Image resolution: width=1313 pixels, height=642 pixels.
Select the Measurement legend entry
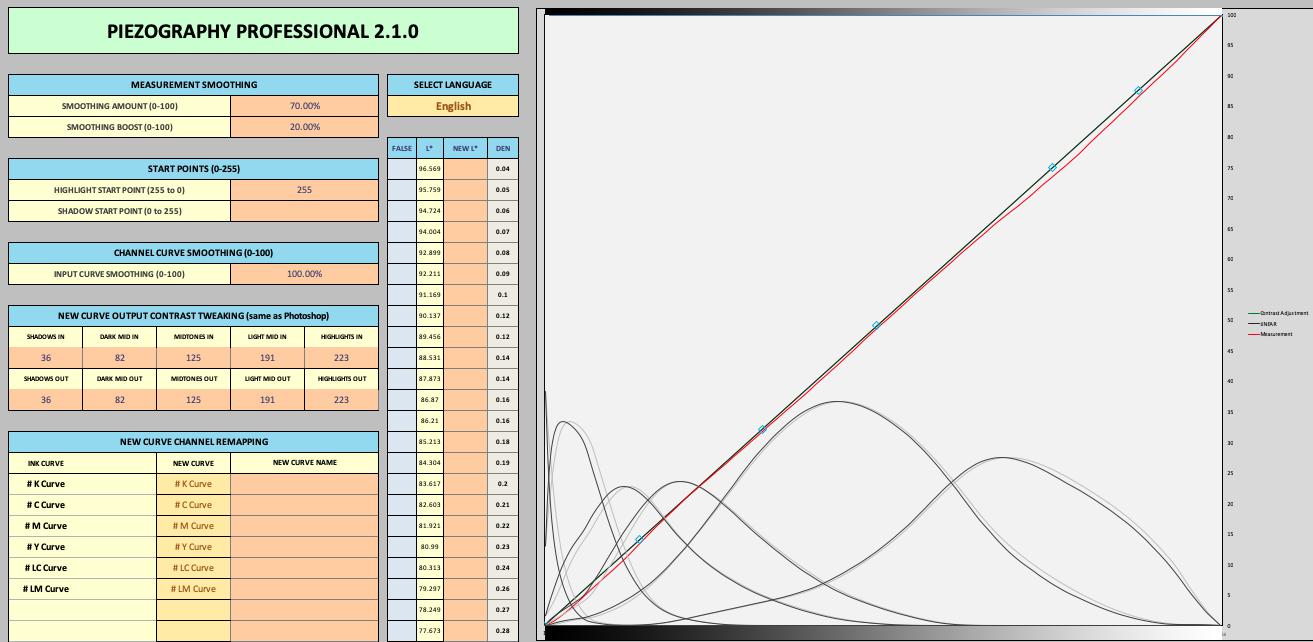coord(1271,334)
